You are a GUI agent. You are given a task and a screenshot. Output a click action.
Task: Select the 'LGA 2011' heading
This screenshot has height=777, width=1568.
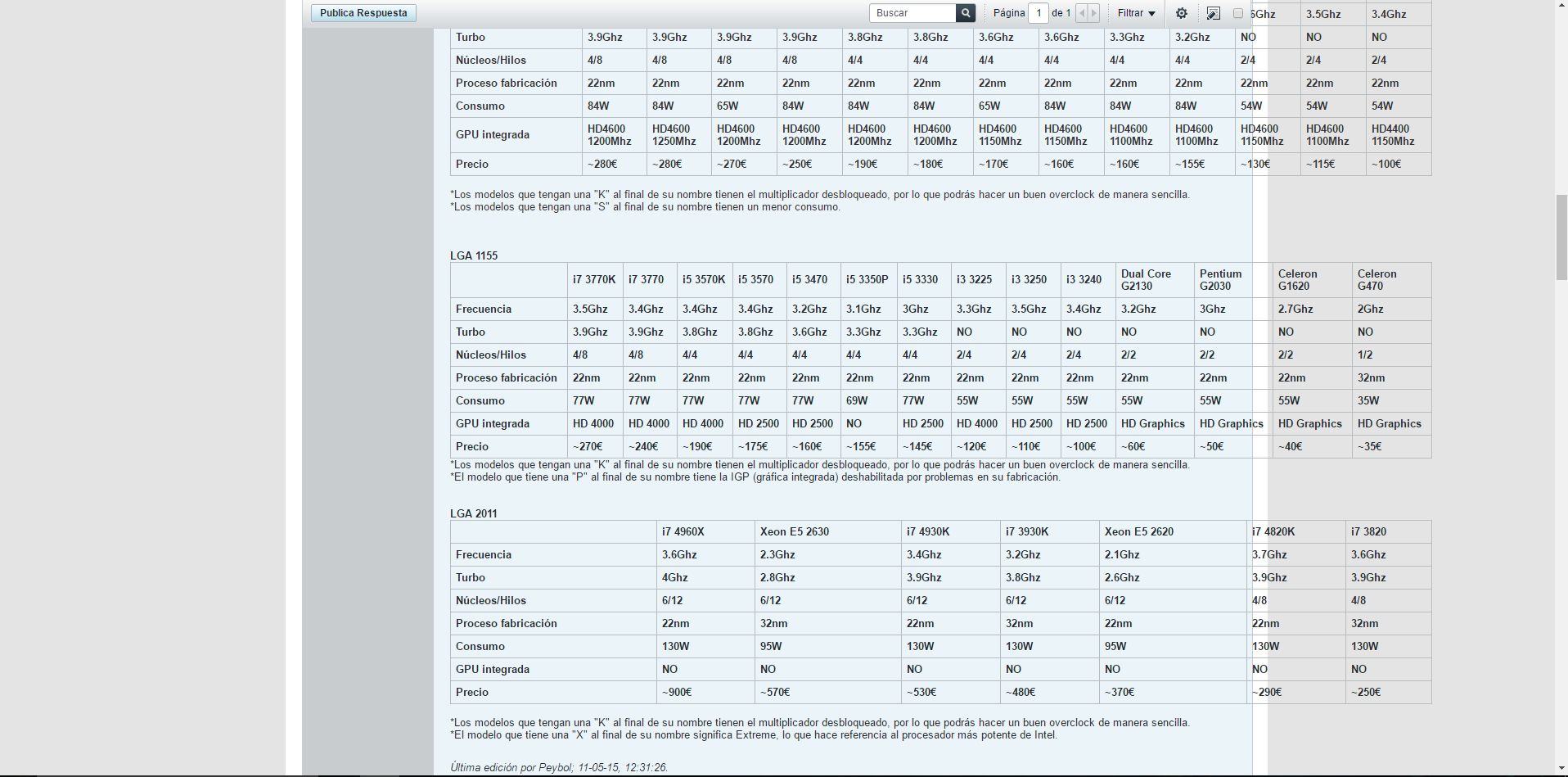tap(474, 513)
